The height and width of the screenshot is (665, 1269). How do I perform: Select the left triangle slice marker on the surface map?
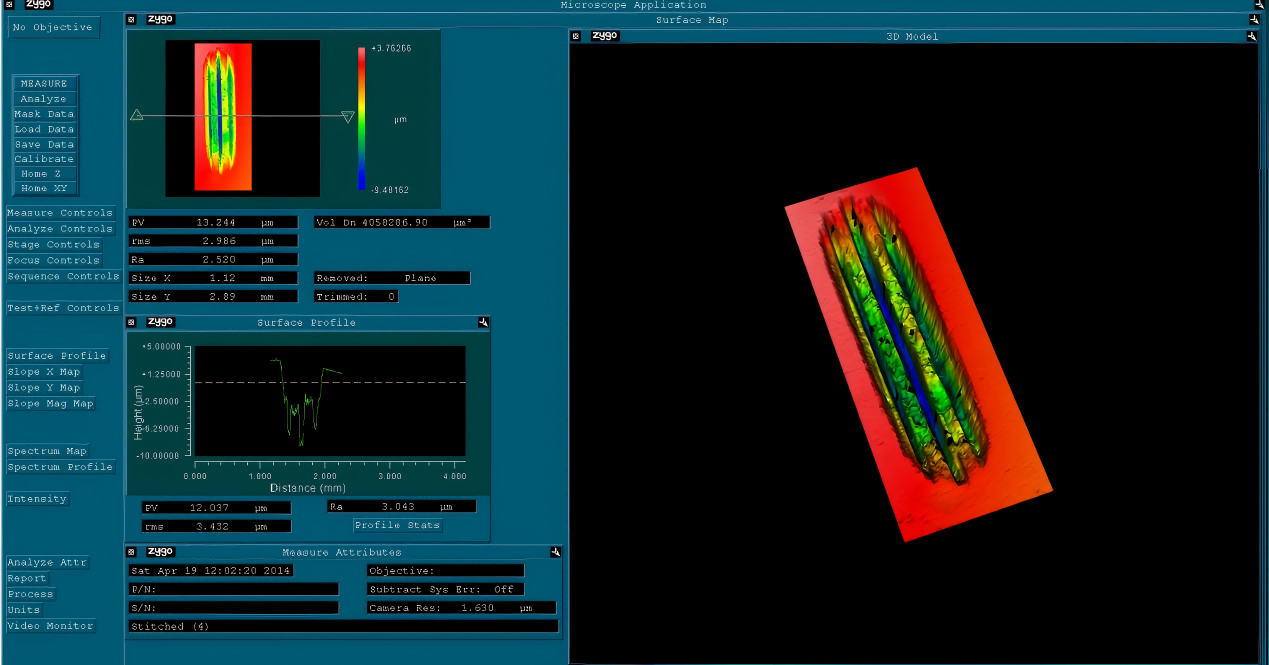(x=137, y=116)
